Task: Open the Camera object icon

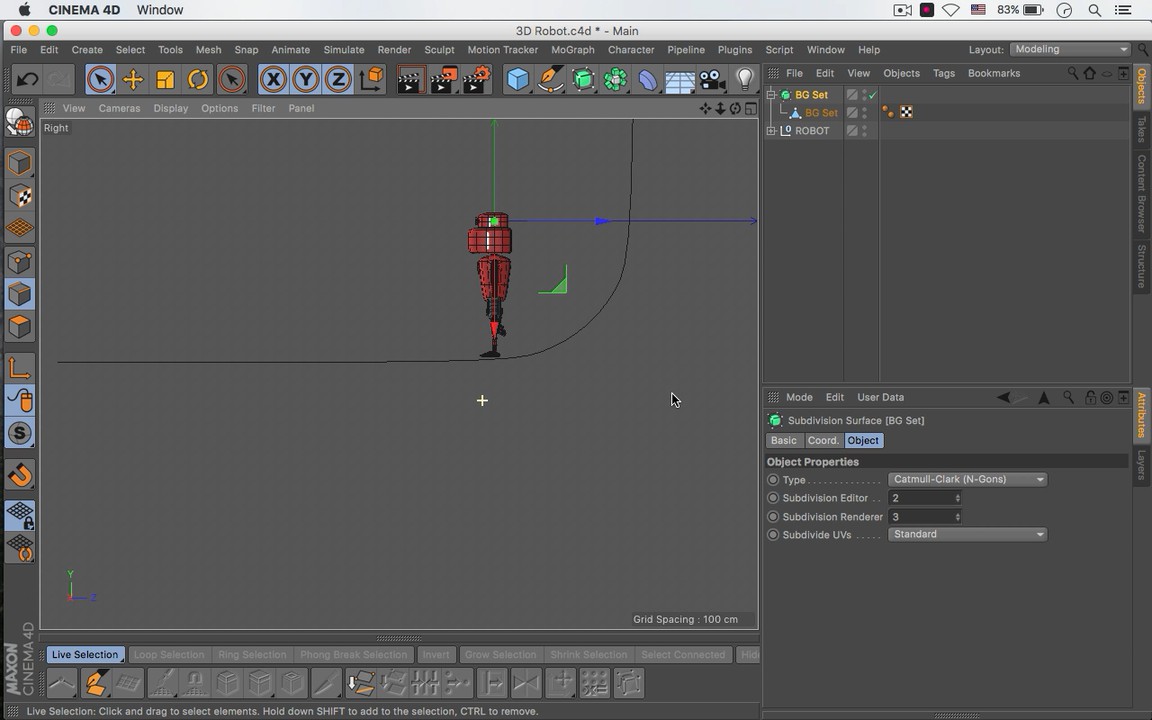Action: (x=712, y=80)
